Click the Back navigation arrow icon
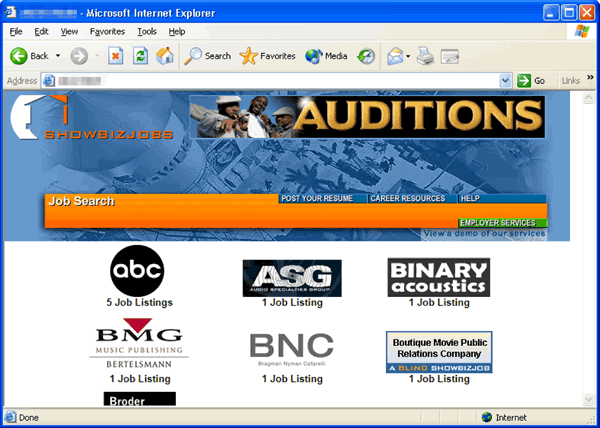 (x=19, y=56)
